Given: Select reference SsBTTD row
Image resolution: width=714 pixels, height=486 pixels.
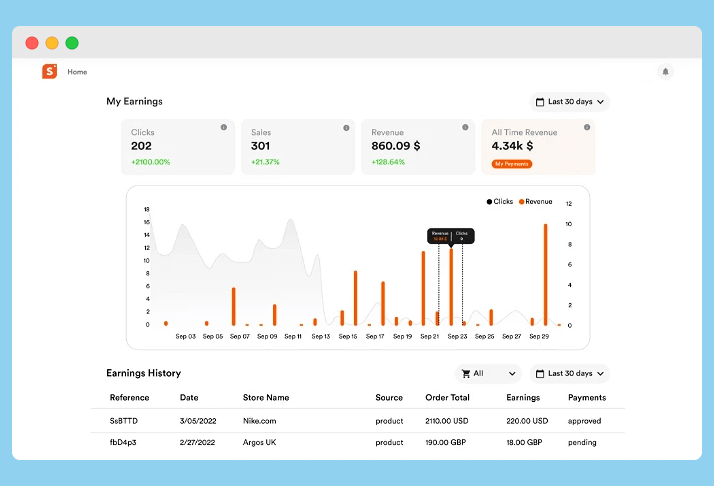Looking at the screenshot, I should tap(358, 421).
